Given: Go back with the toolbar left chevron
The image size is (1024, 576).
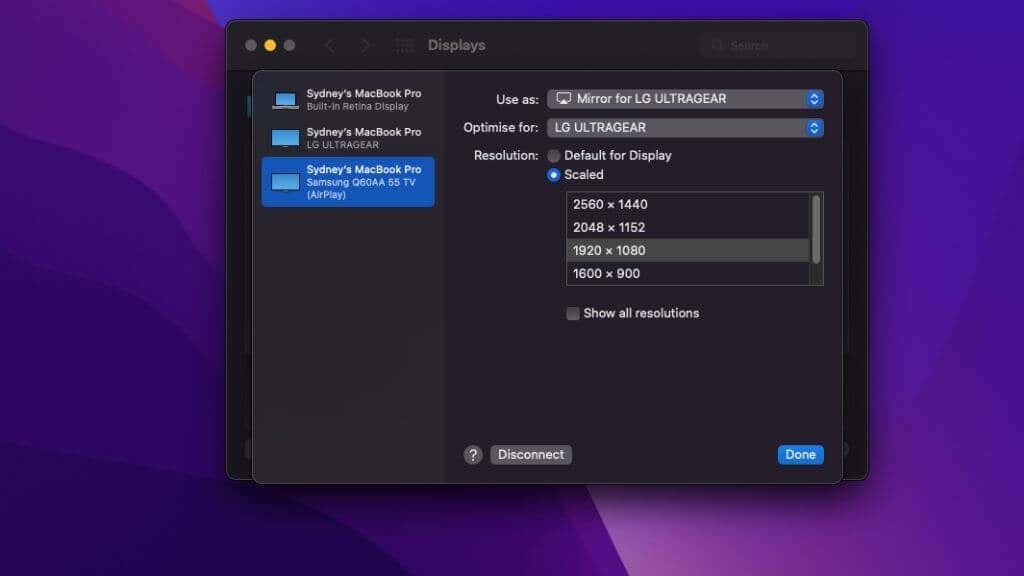Looking at the screenshot, I should (x=330, y=45).
